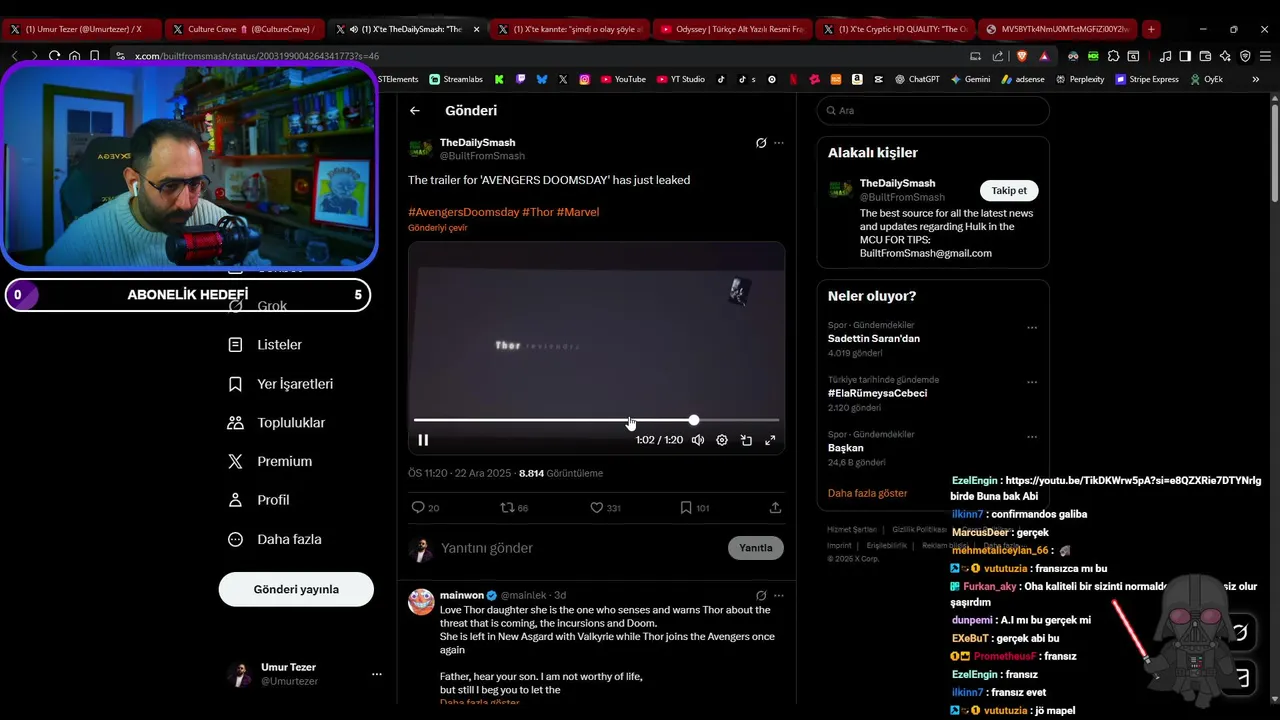The image size is (1280, 720).
Task: Reload the page
Action: tap(54, 56)
